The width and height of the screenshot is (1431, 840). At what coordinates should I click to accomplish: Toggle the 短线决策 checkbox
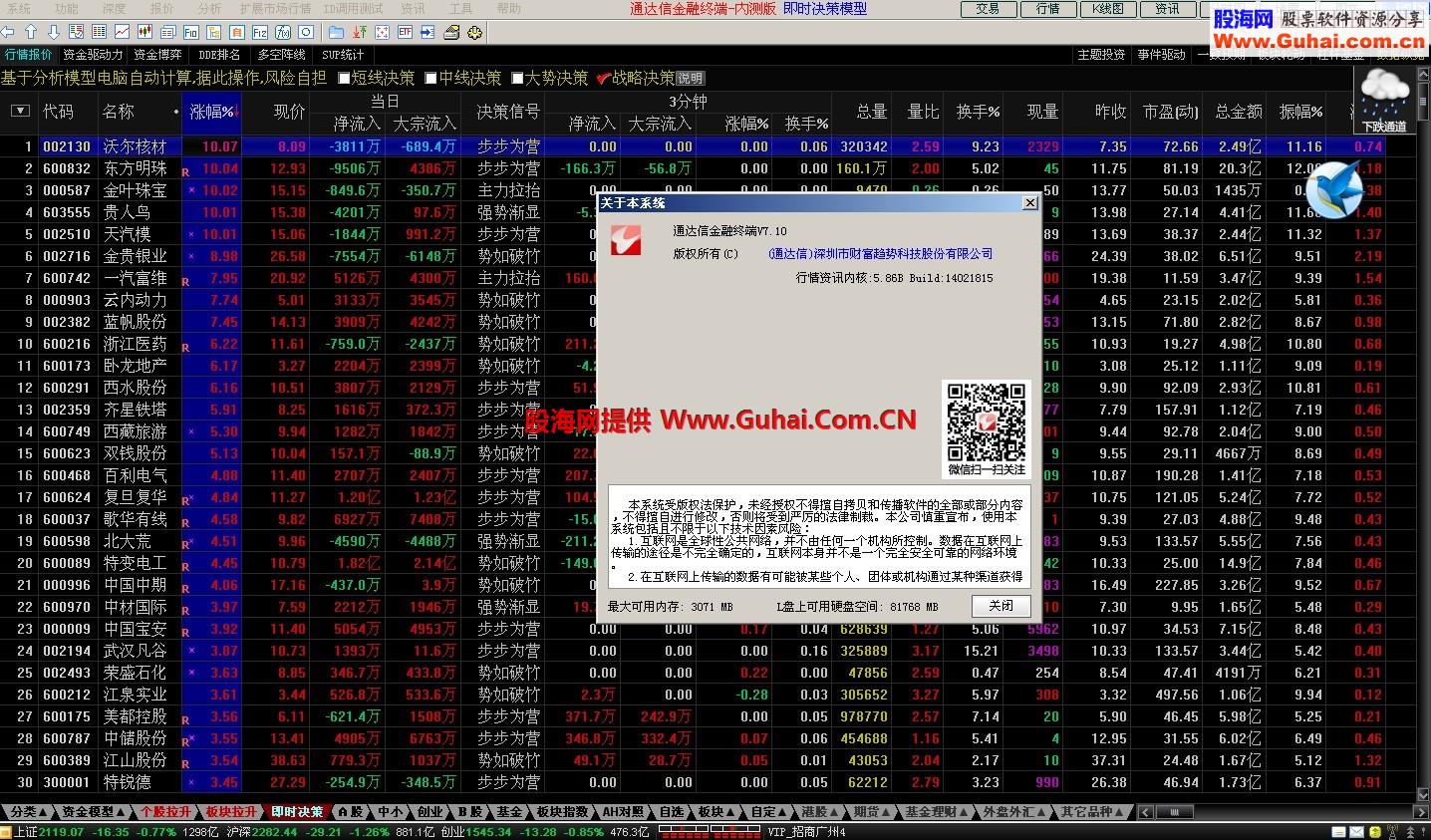click(x=345, y=78)
